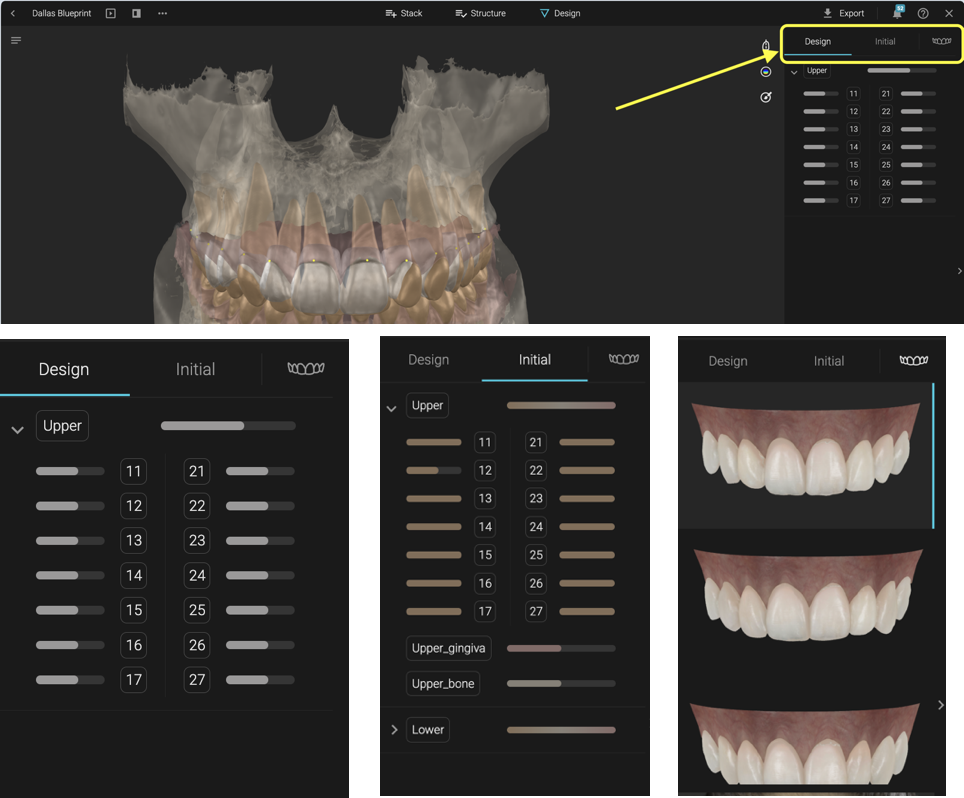Toggle tooth 17 in the large bottom-left Design panel

tap(133, 680)
